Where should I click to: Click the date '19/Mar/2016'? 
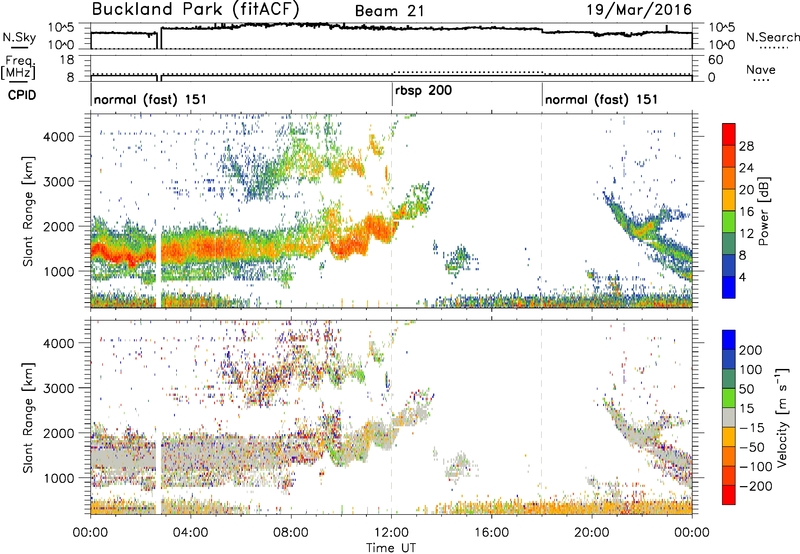(x=639, y=9)
